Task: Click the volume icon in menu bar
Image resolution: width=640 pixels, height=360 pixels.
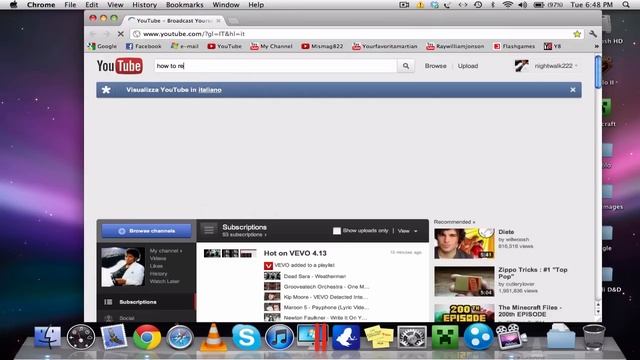Action: [x=522, y=5]
